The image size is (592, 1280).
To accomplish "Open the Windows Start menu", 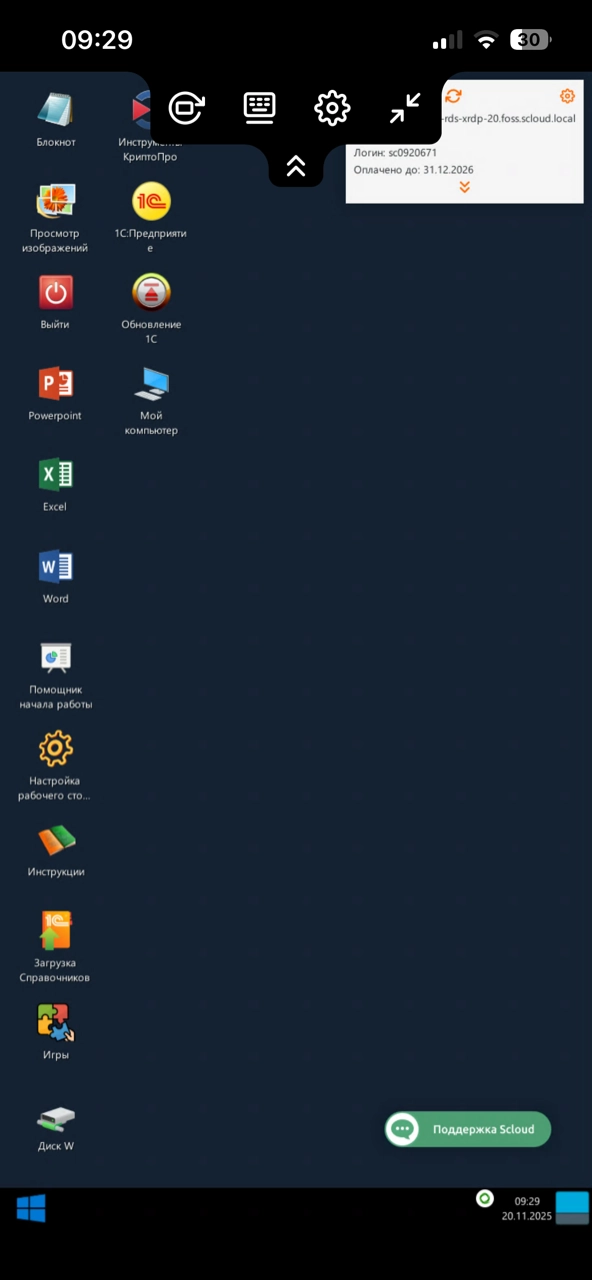I will 31,1209.
